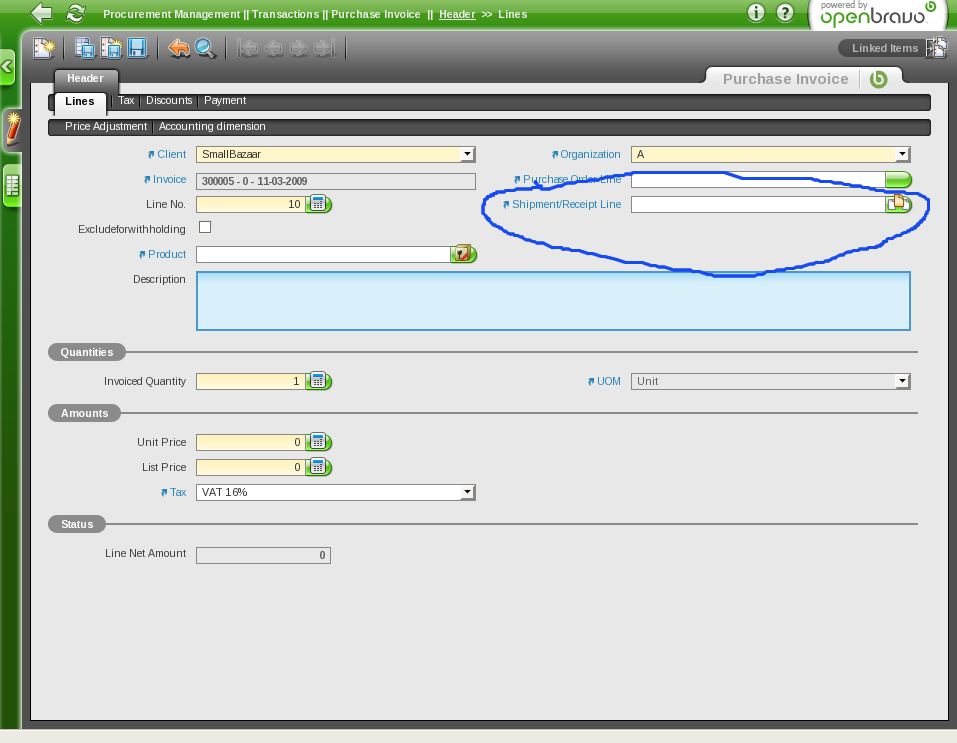
Task: Open the Organization dropdown
Action: click(x=902, y=154)
